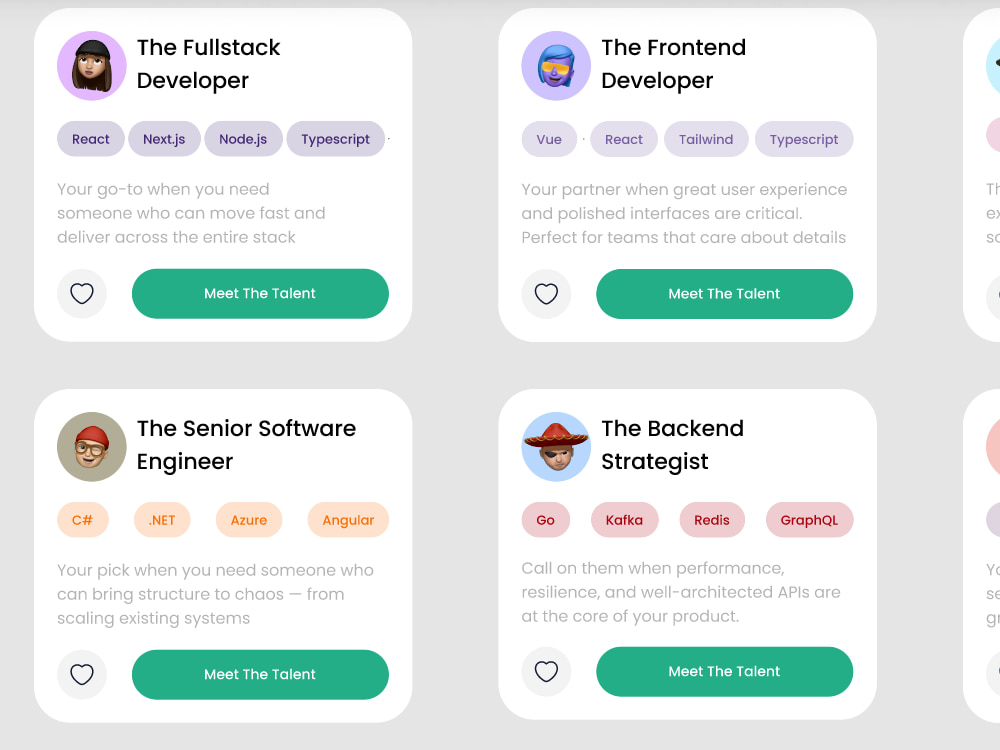Click the Kafka skill tag
Image resolution: width=1000 pixels, height=750 pixels.
(x=624, y=520)
